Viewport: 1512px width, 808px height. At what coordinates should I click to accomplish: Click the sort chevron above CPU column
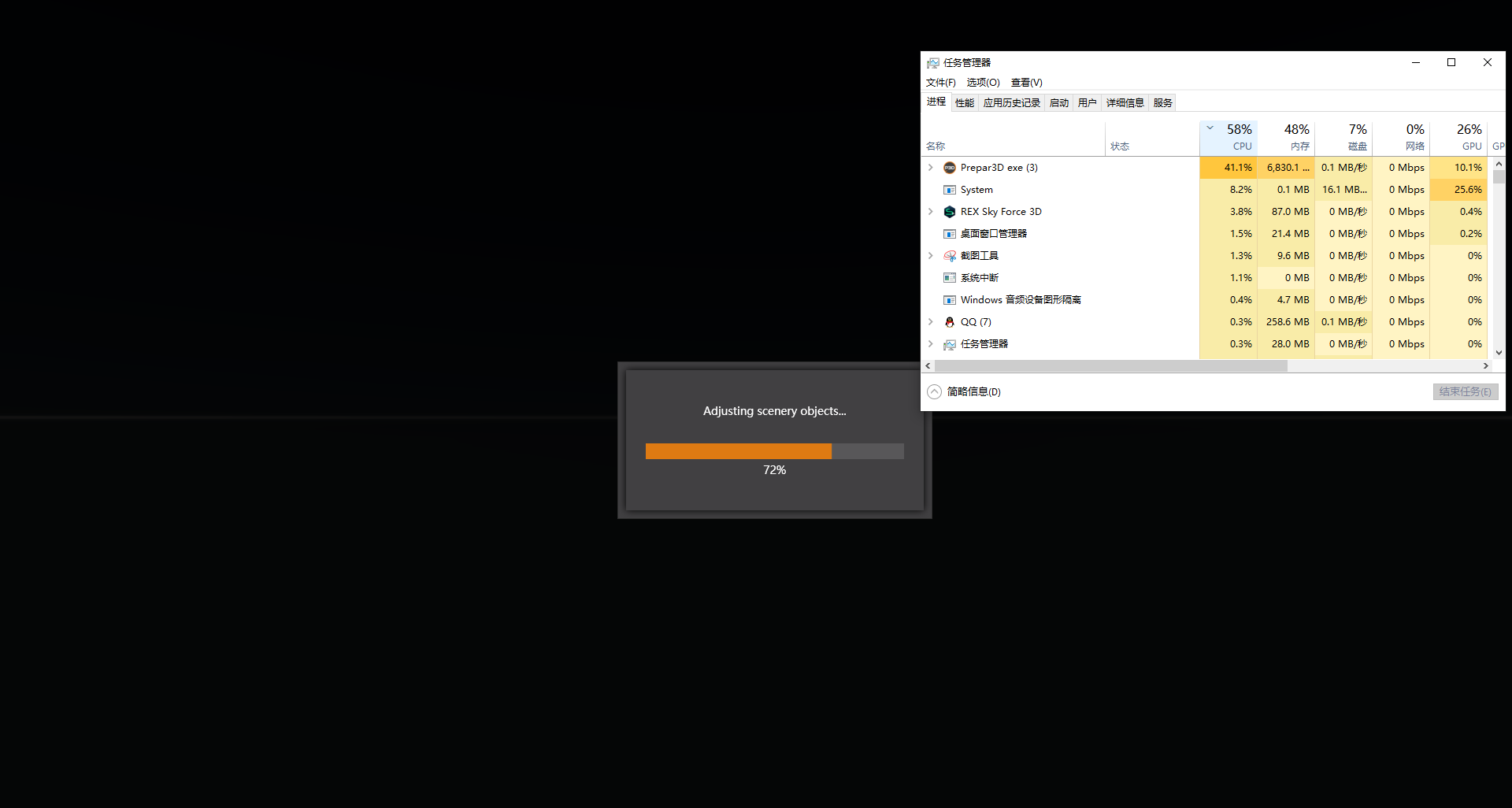click(x=1210, y=128)
